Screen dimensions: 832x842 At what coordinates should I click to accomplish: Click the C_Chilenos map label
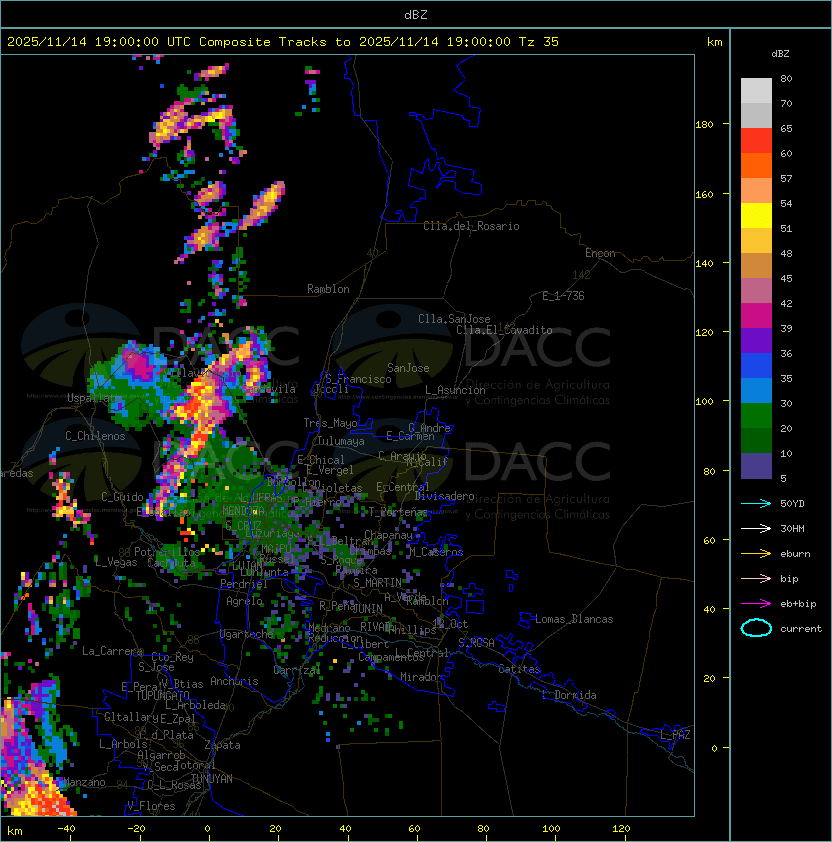point(95,436)
